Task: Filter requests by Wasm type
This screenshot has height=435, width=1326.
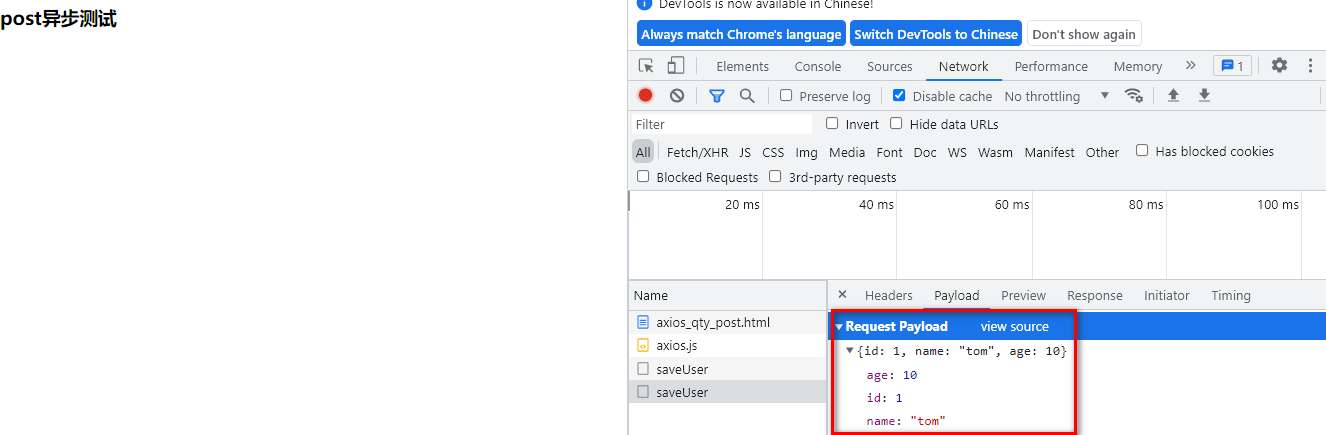Action: (x=995, y=152)
